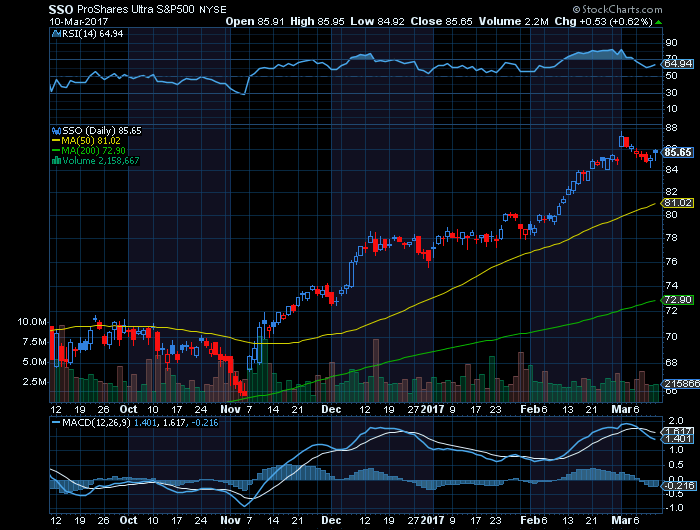700x530 pixels.
Task: Click the candlestick icon beside SSO (Daily)
Action: (56, 131)
